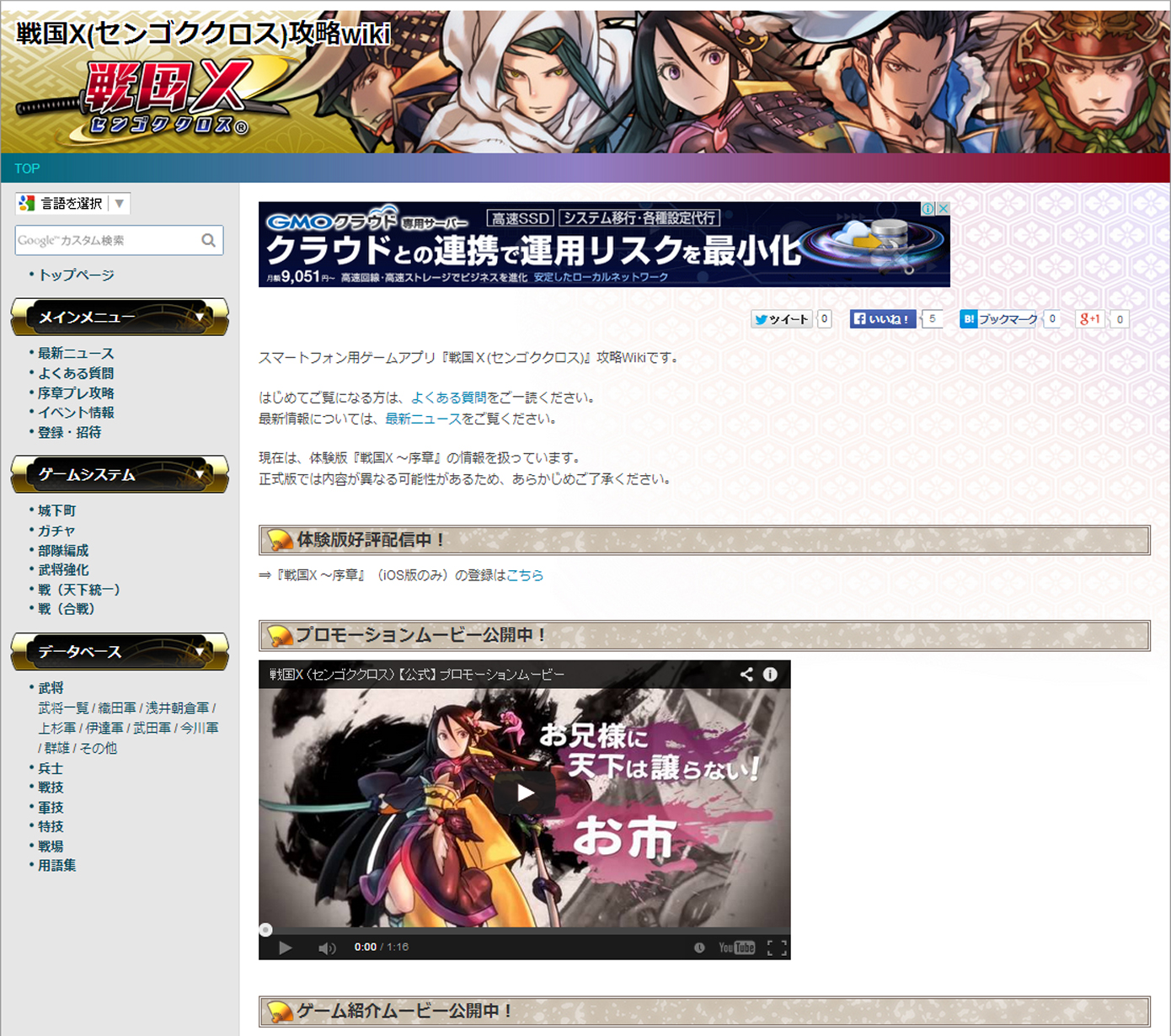Image resolution: width=1171 pixels, height=1036 pixels.
Task: Open the 今川軍 sub-link
Action: point(200,728)
